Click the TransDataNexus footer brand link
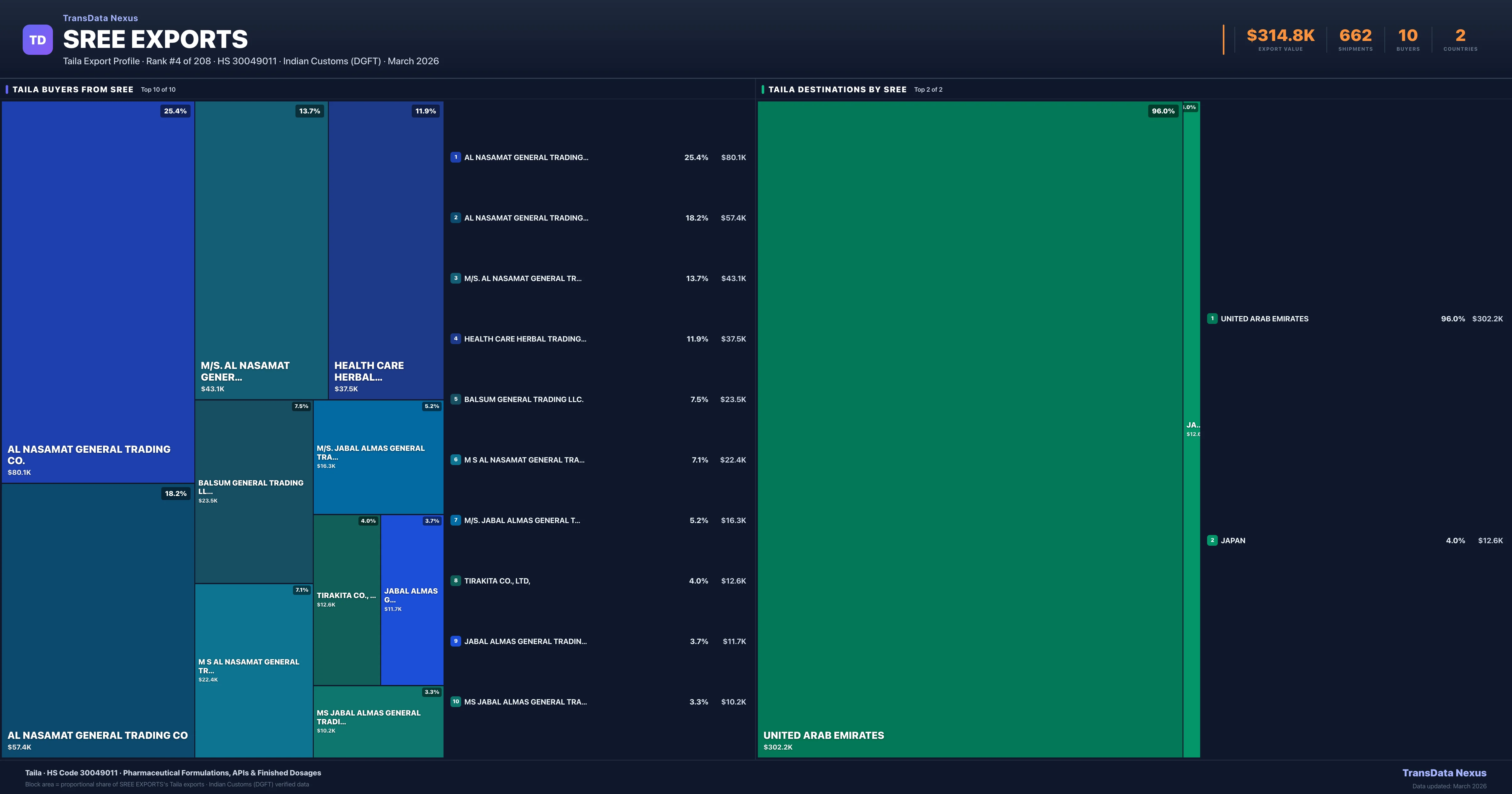Viewport: 1512px width, 794px height. tap(1444, 773)
